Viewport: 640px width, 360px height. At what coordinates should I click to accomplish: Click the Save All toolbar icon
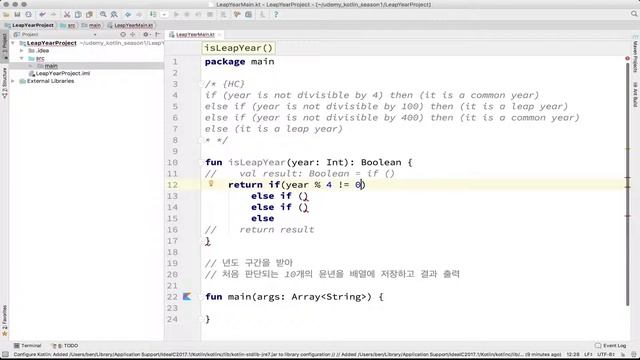tap(17, 15)
